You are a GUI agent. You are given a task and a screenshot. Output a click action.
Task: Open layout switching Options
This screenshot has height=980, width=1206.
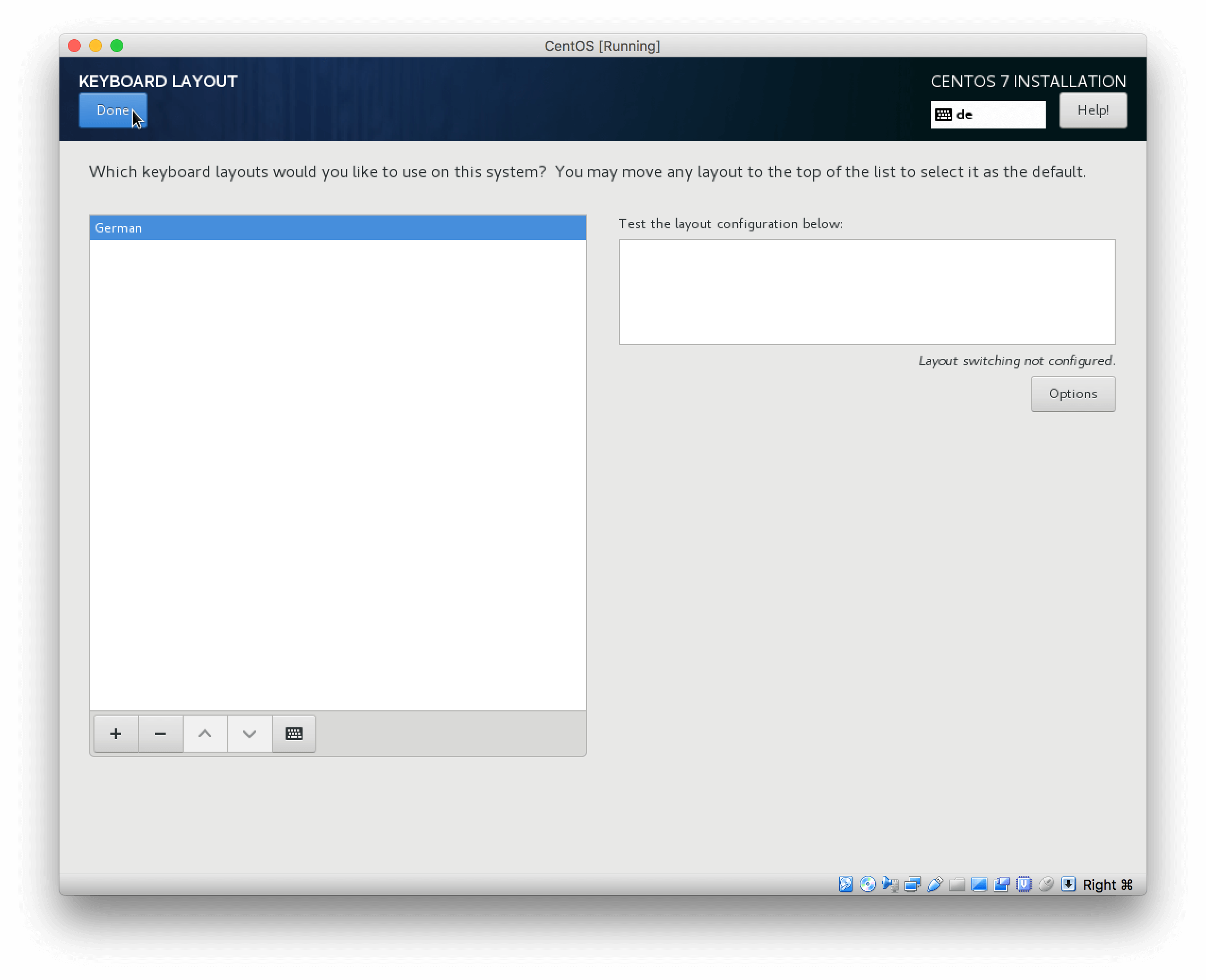coord(1072,393)
